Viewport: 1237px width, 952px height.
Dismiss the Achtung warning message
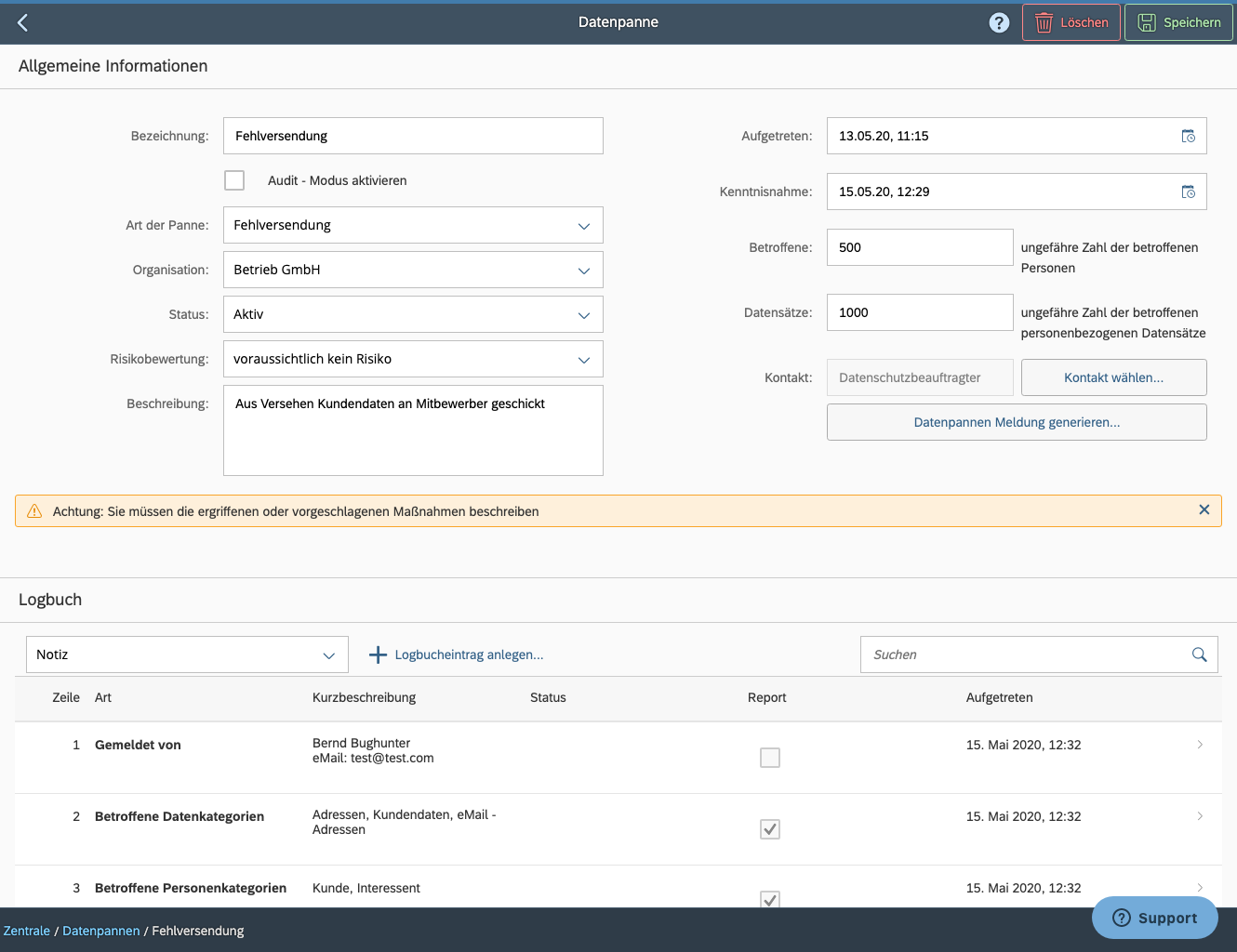[x=1204, y=510]
